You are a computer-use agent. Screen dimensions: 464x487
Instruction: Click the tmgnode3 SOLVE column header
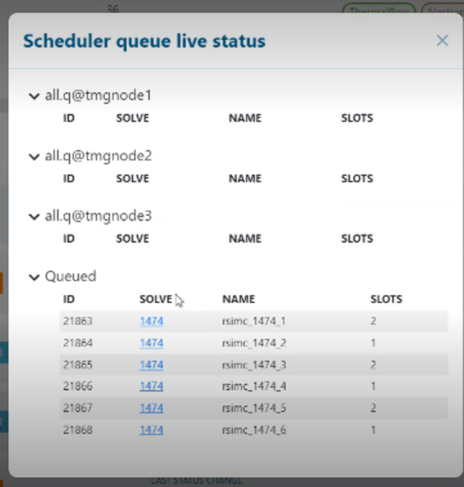click(x=132, y=239)
